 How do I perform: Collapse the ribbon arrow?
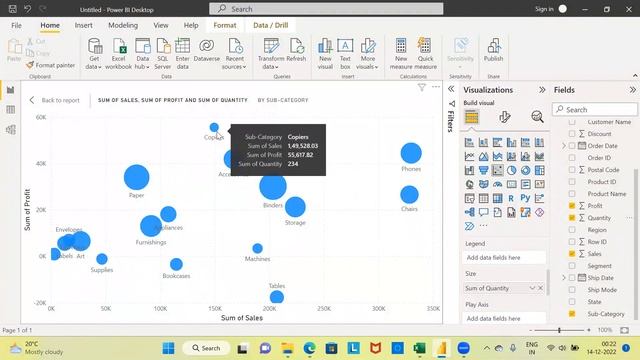(x=635, y=76)
